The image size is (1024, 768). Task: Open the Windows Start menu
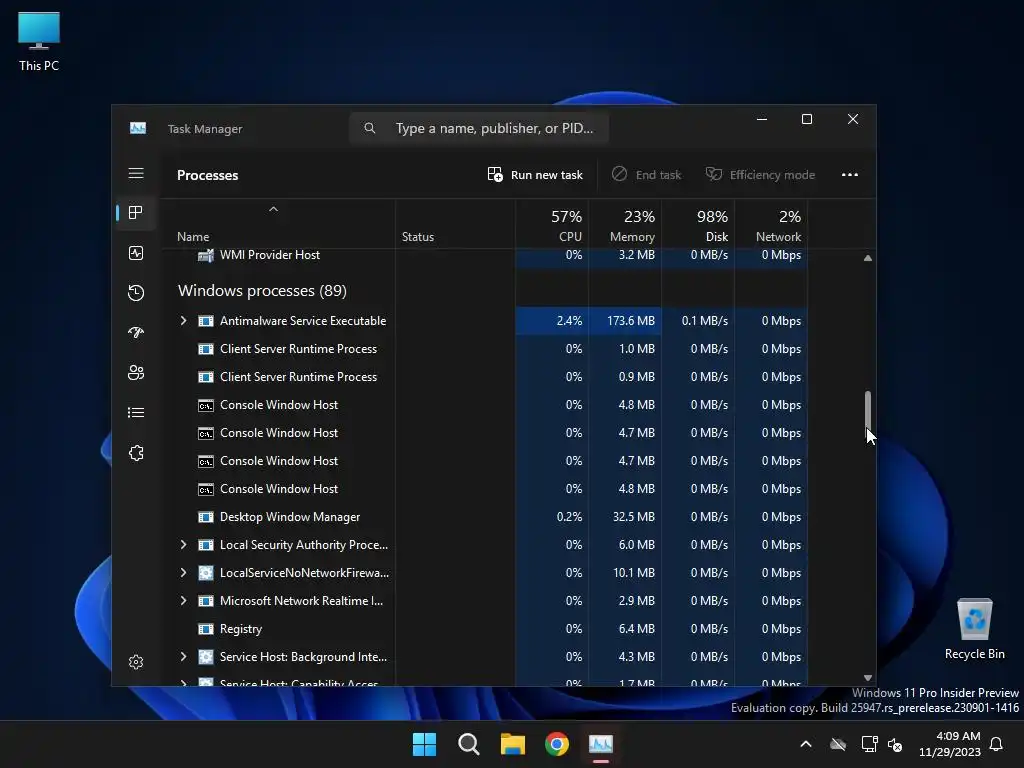[x=424, y=744]
